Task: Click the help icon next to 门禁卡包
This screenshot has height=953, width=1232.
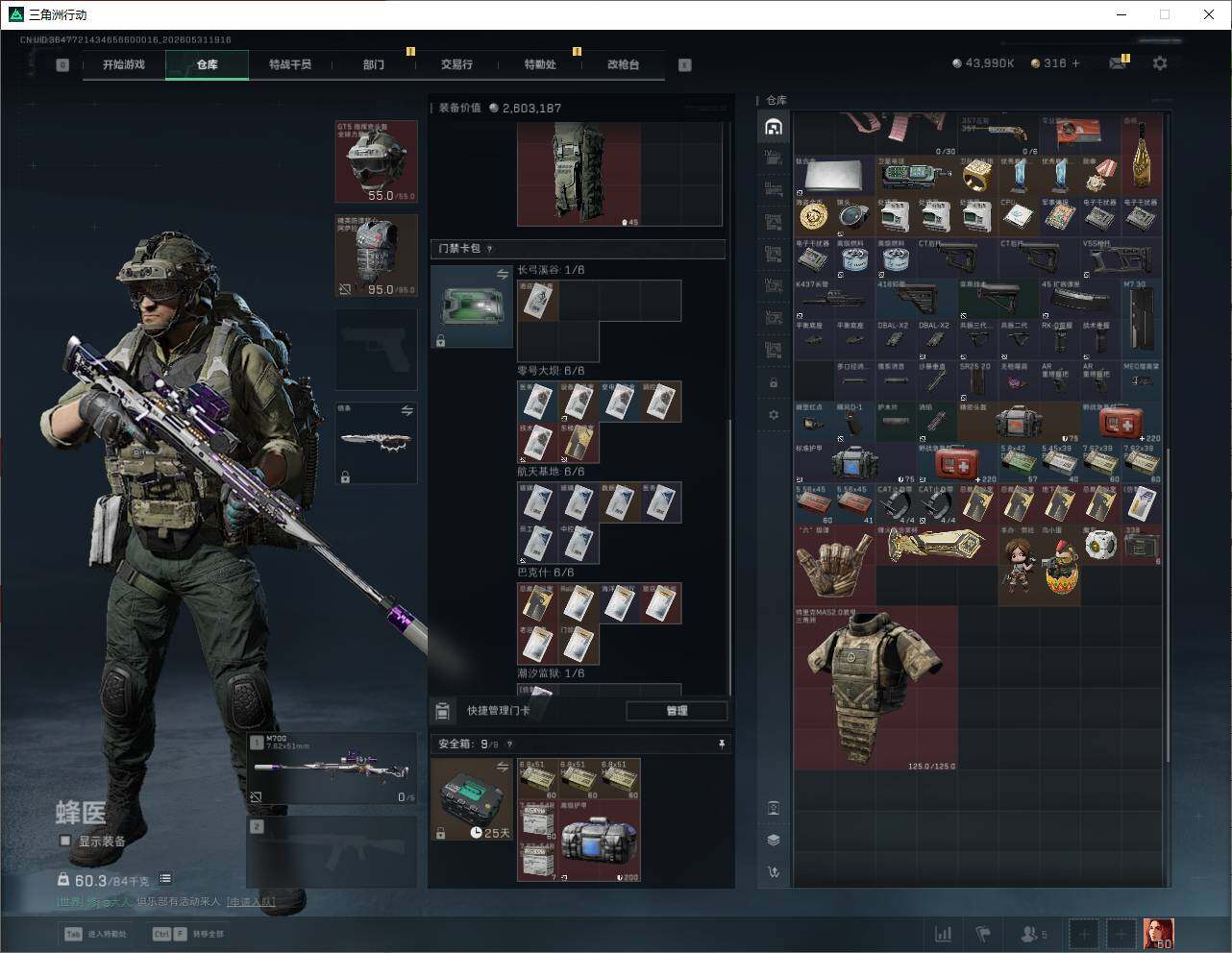Action: pos(490,249)
